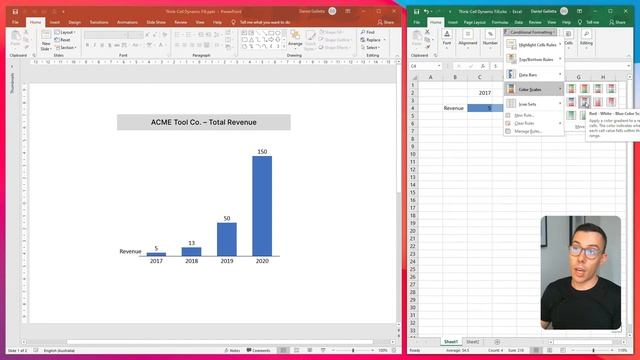This screenshot has height=360, width=640.
Task: Save the PowerPoint presentation from quick access
Action: coord(15,11)
